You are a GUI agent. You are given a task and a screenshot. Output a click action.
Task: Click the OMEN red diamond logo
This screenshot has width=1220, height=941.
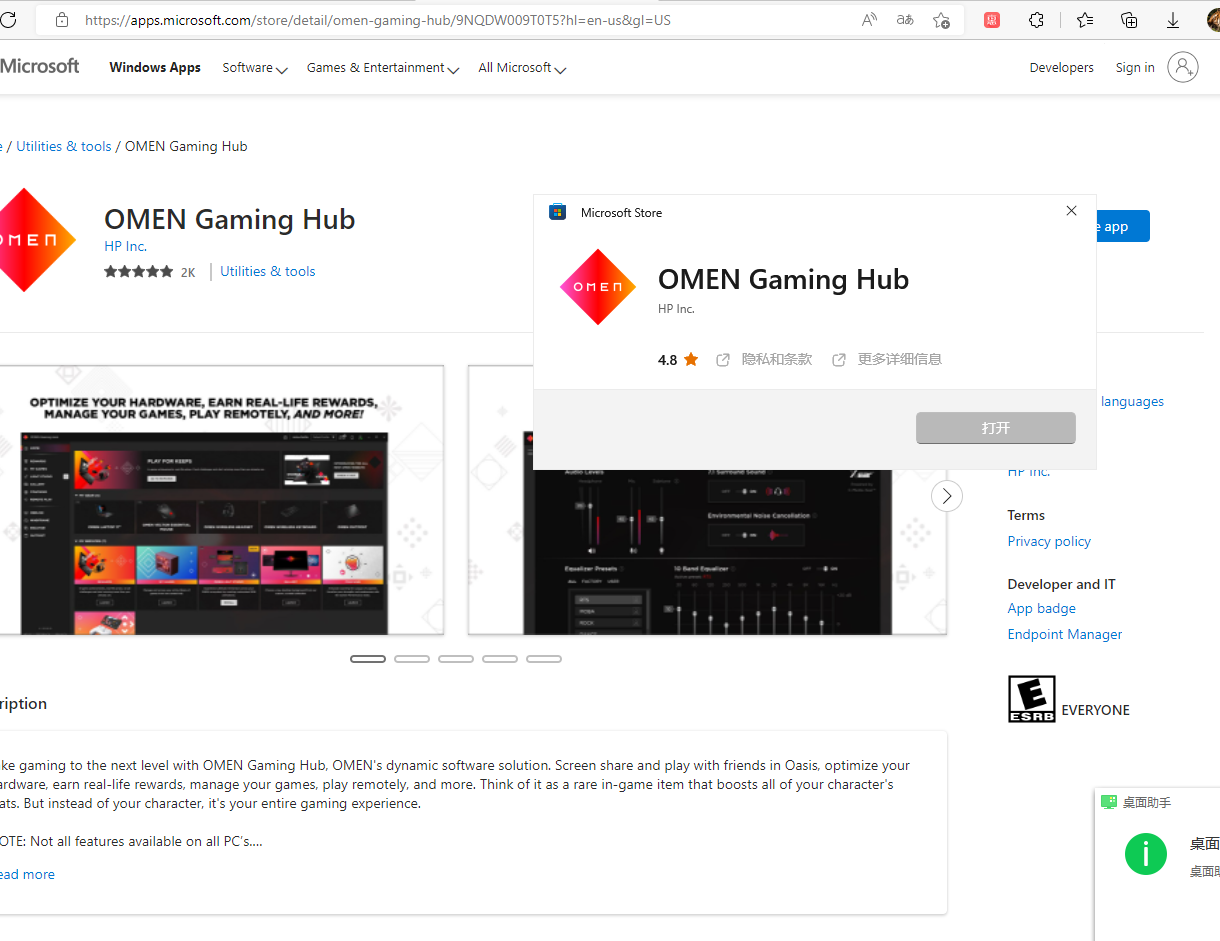[x=597, y=287]
